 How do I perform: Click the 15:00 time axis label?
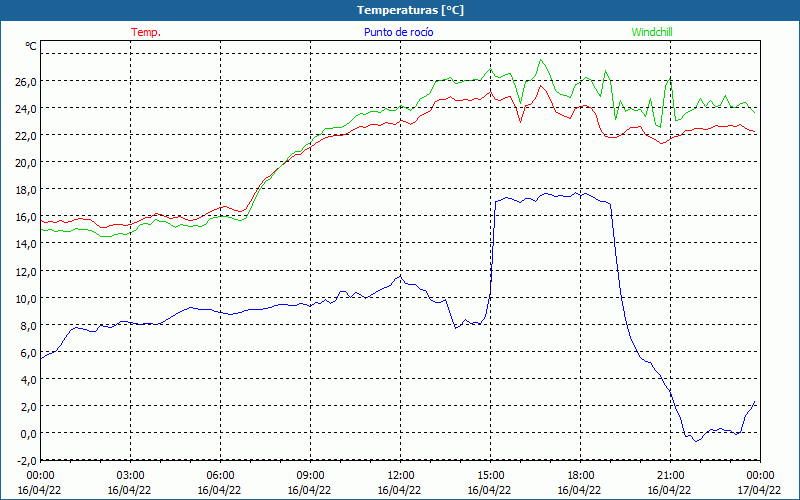tap(490, 476)
